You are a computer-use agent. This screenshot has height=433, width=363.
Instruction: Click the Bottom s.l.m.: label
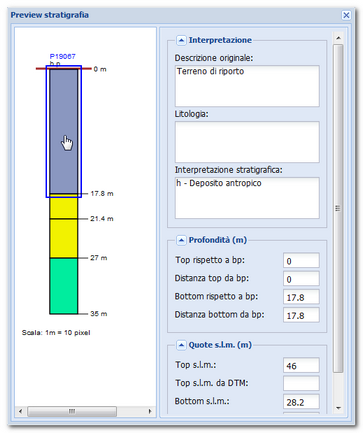[x=202, y=401]
